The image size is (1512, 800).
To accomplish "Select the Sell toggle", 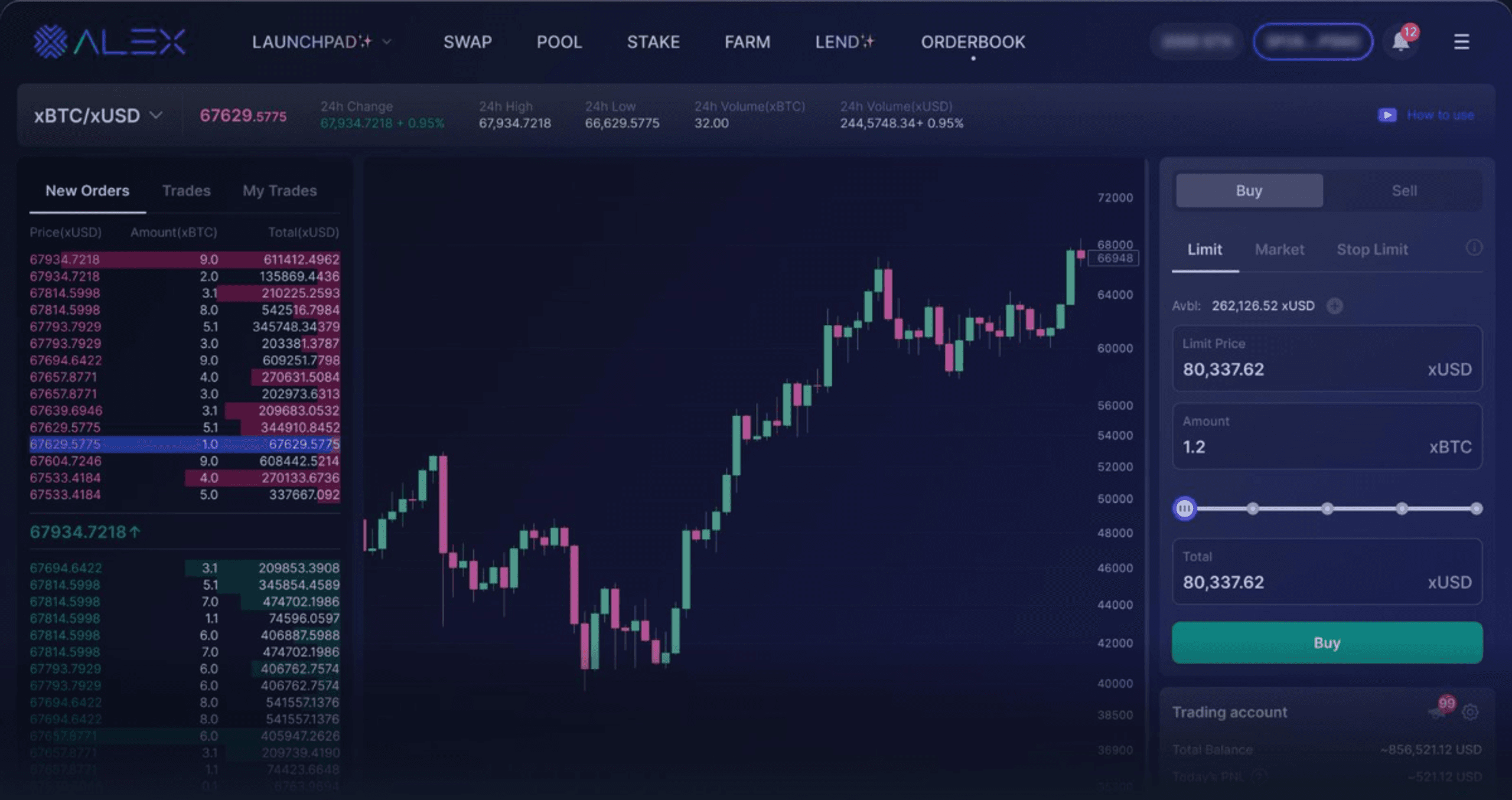I will click(x=1404, y=191).
